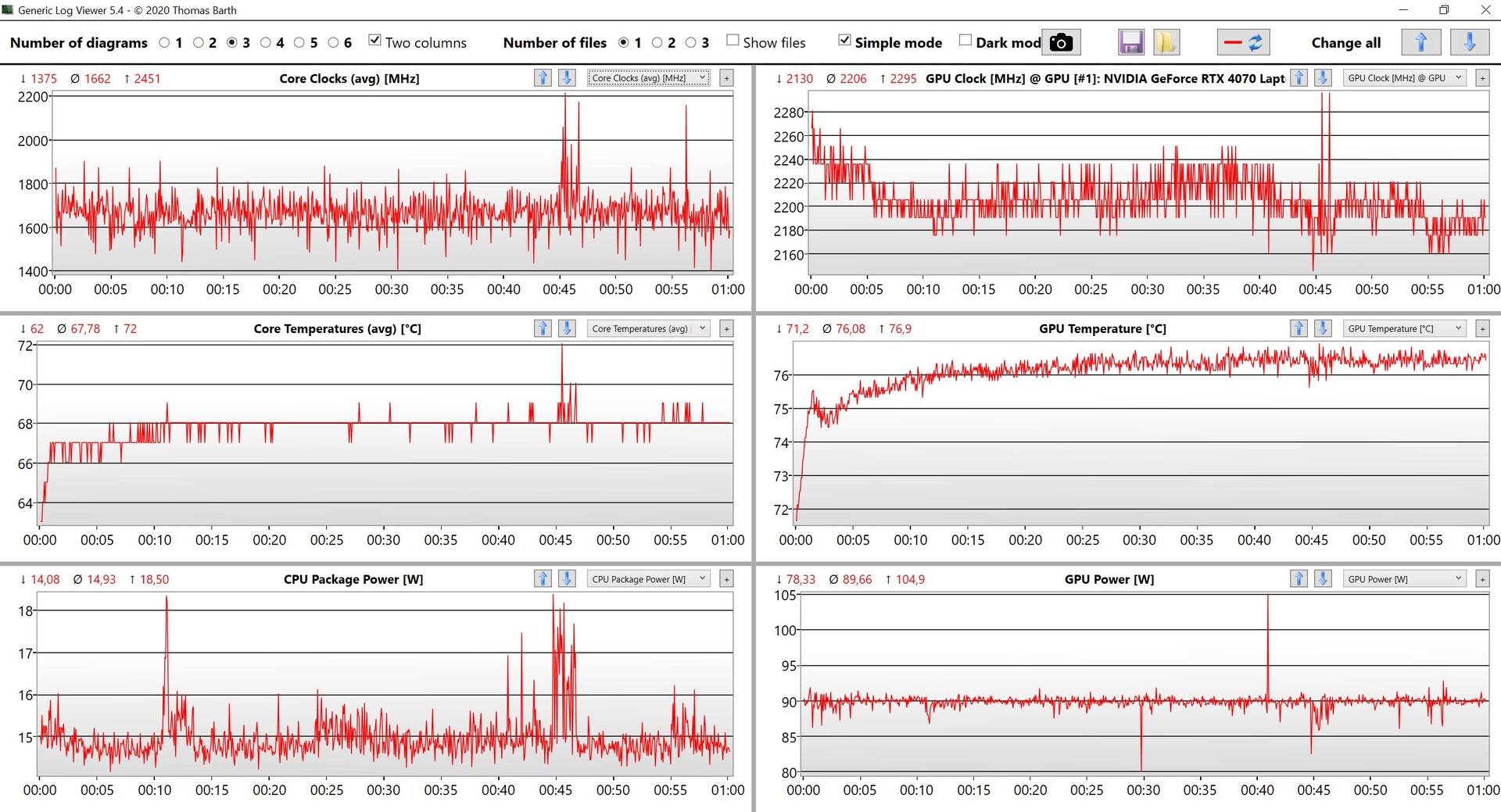Click the floppy disk save icon
Screen dimensions: 1501x812
pos(1130,43)
